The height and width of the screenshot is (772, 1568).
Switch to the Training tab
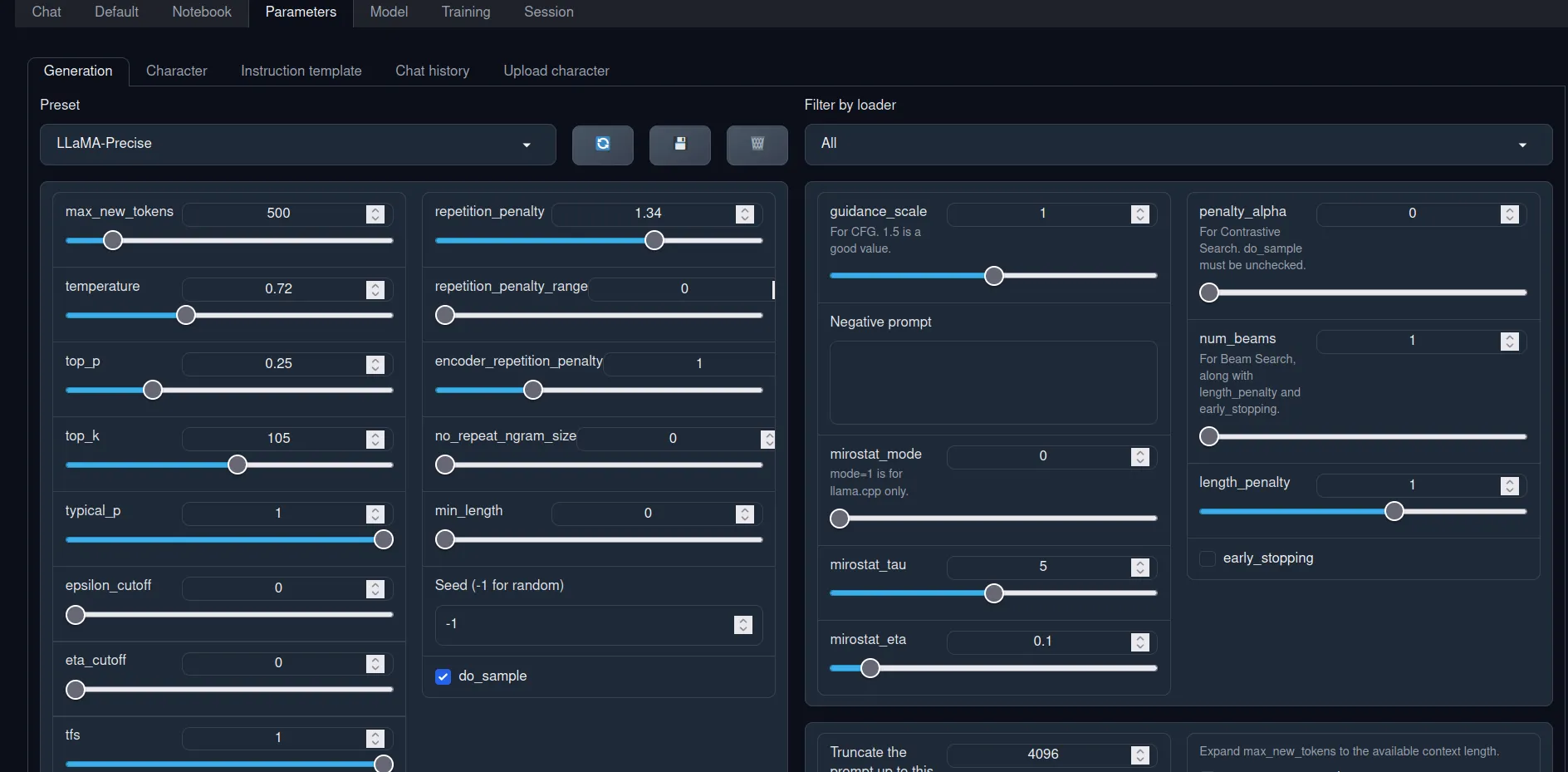tap(465, 12)
